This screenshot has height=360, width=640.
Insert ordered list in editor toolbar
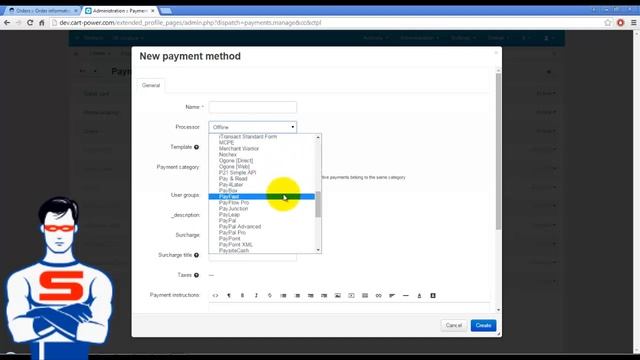click(297, 296)
